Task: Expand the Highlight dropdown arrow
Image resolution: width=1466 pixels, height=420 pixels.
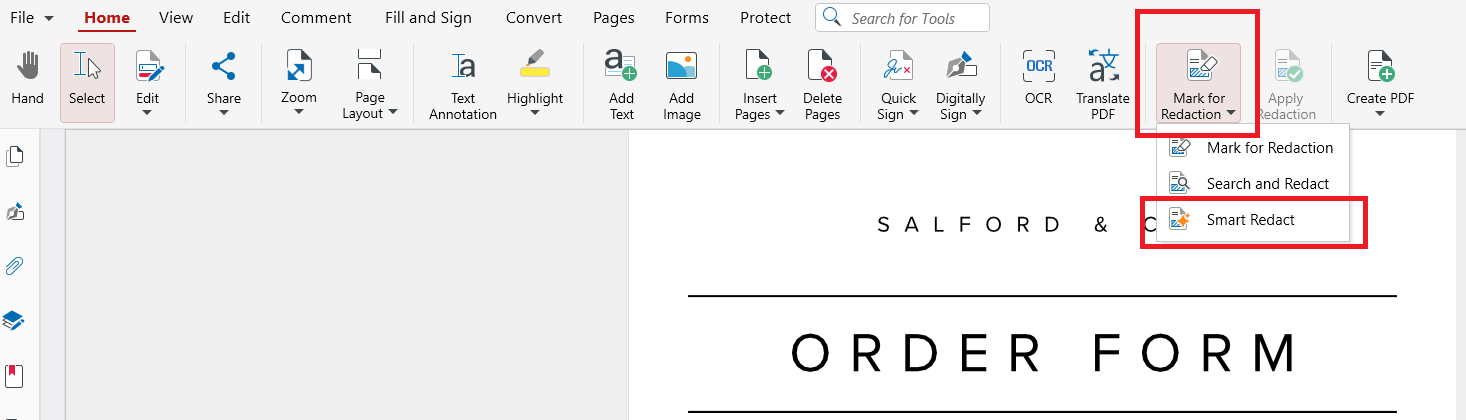Action: point(535,113)
